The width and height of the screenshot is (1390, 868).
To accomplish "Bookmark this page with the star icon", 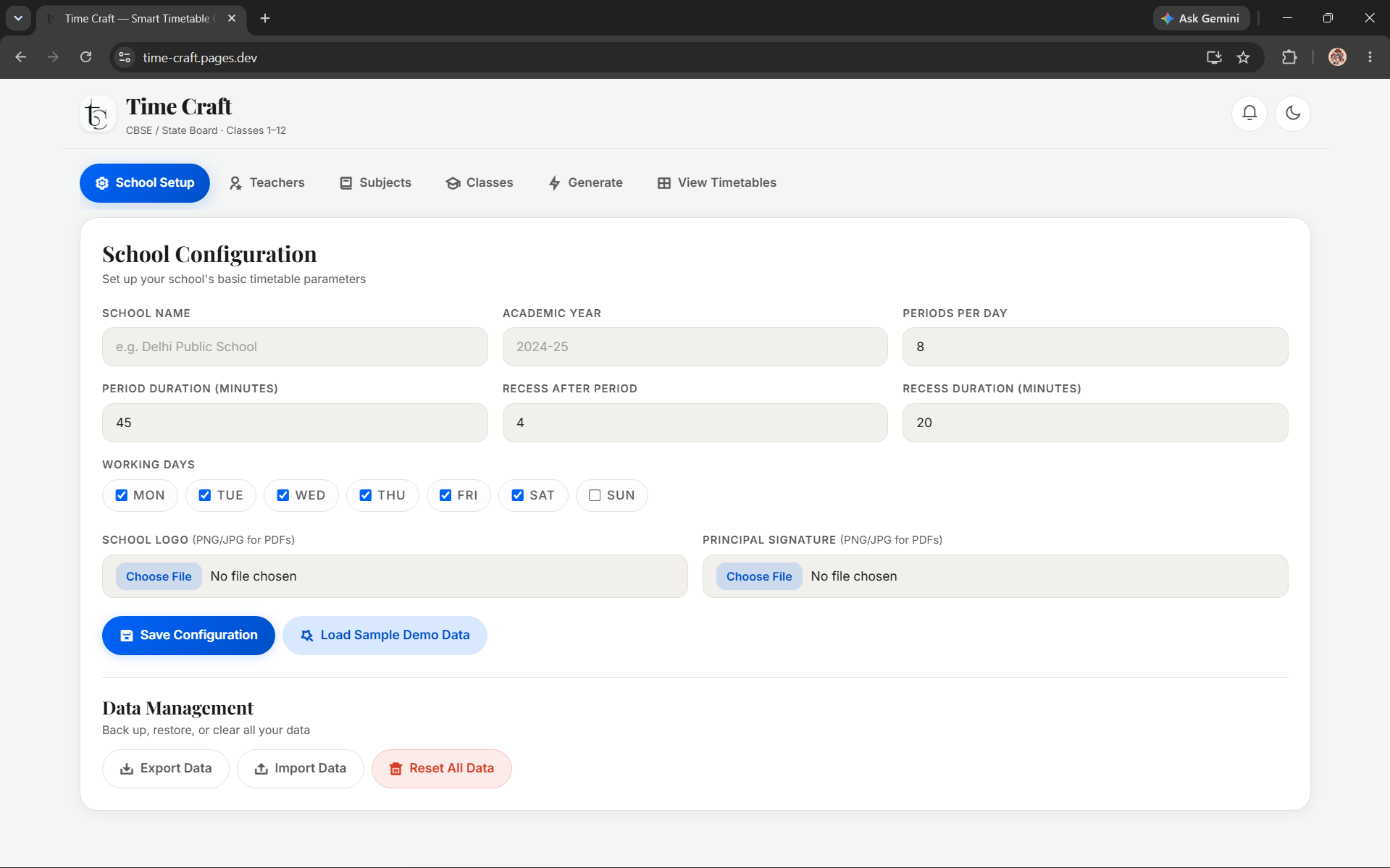I will [x=1244, y=57].
